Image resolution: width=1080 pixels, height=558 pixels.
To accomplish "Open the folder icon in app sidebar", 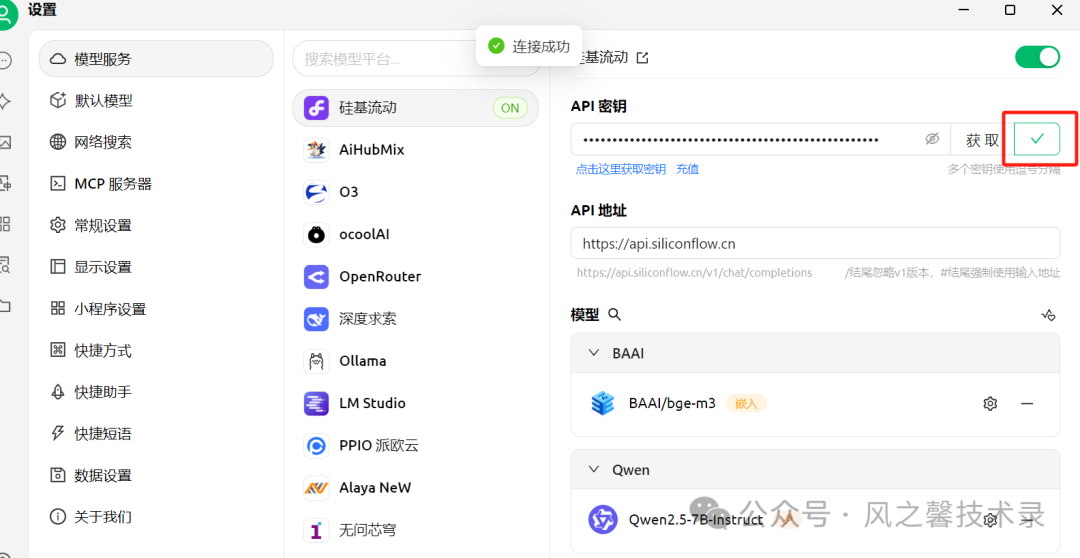I will (x=4, y=305).
